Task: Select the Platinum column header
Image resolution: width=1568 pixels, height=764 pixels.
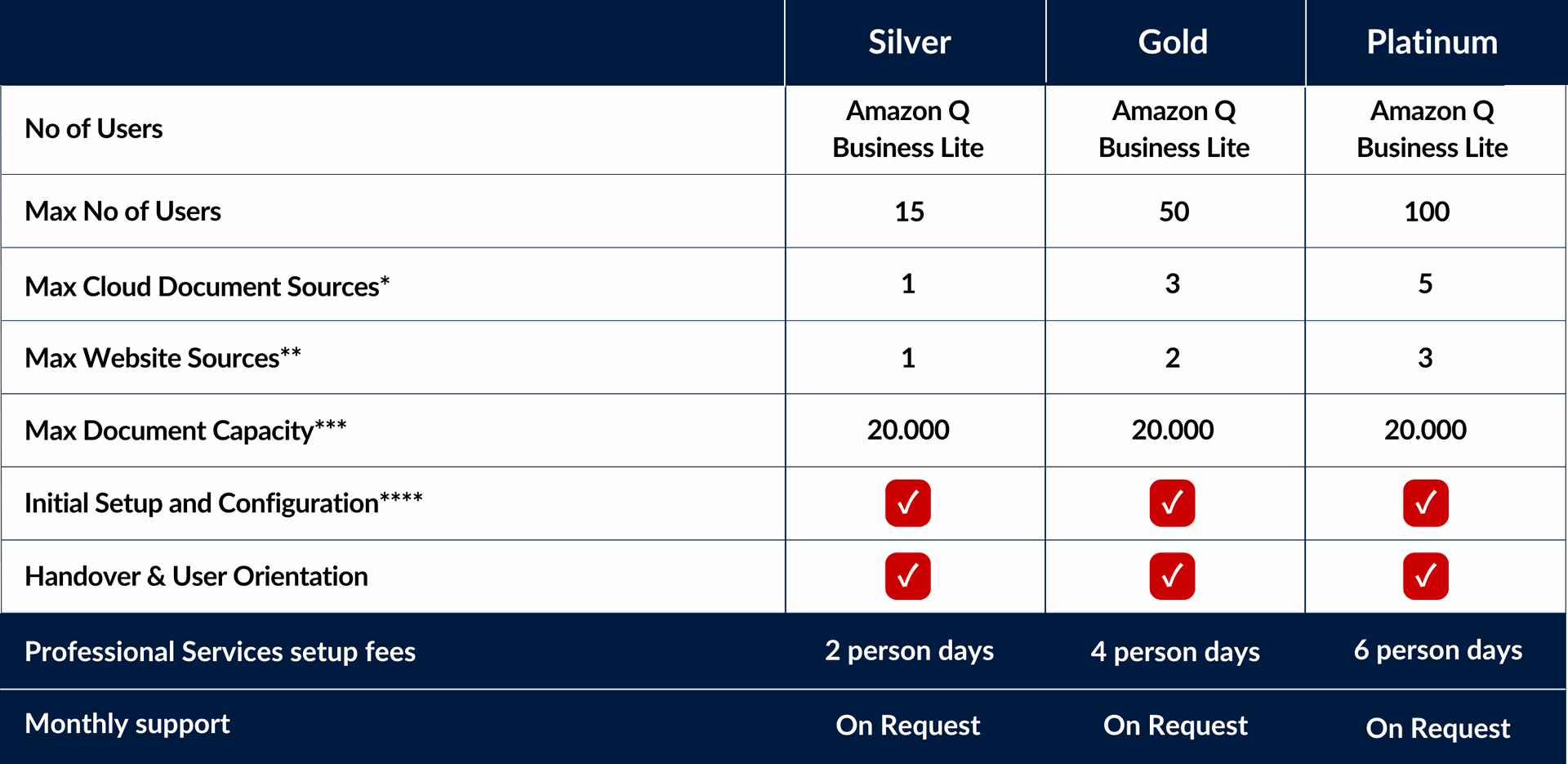Action: click(1432, 42)
